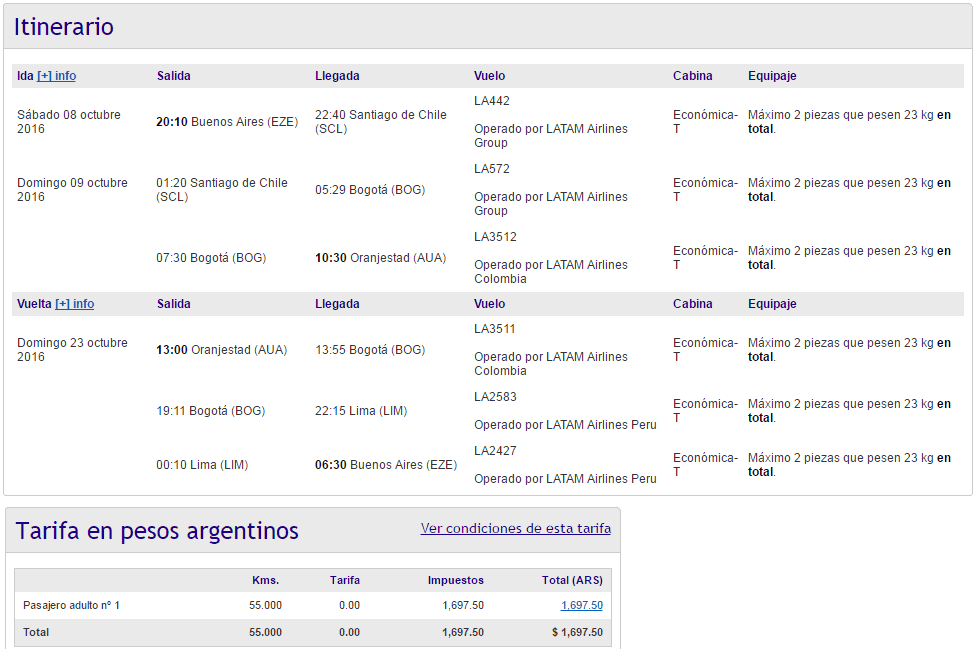
Task: Click arrival '22:40 Santiago de Chile (SCL)'
Action: point(381,122)
